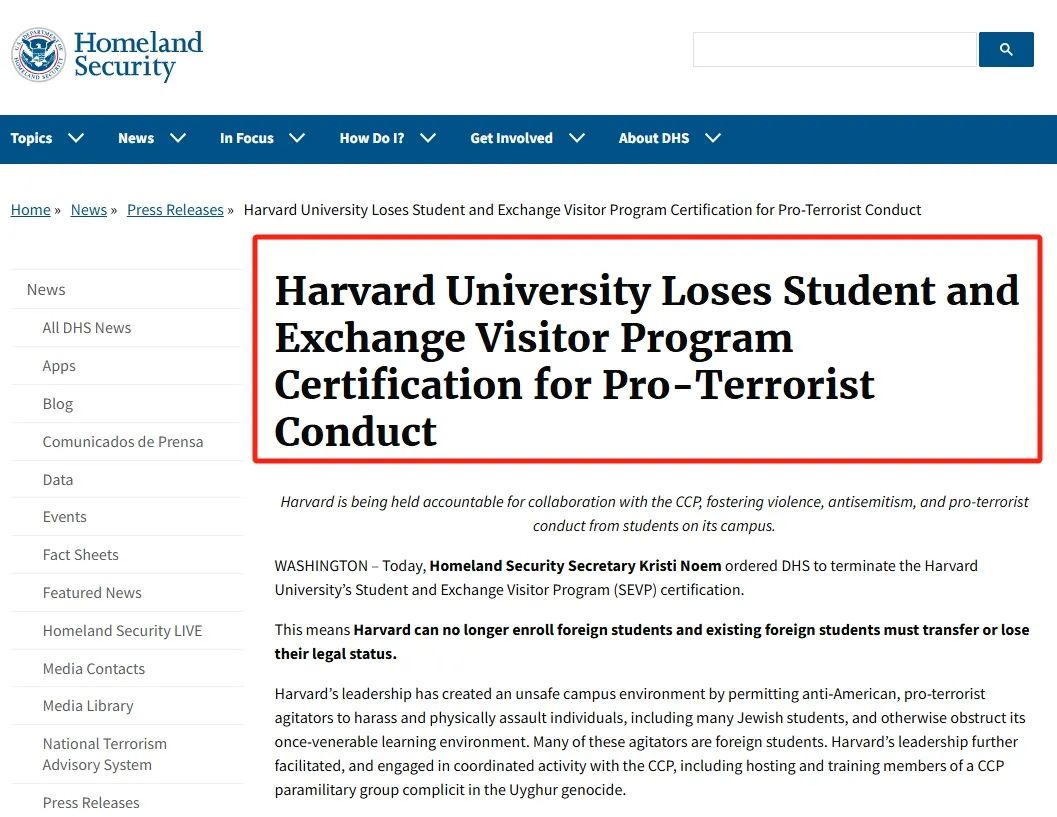Open Homeland Security LIVE sidebar link

[123, 630]
